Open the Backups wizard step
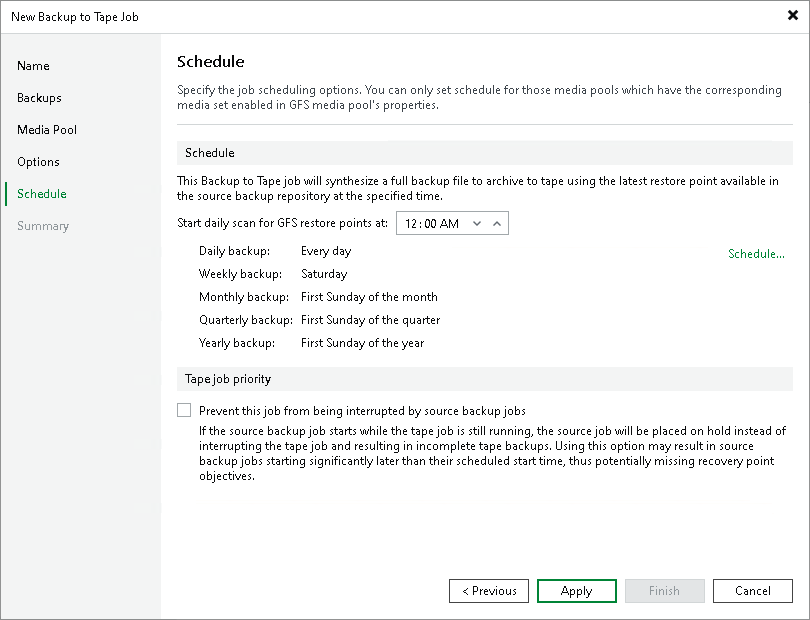Viewport: 810px width, 620px height. coord(40,97)
